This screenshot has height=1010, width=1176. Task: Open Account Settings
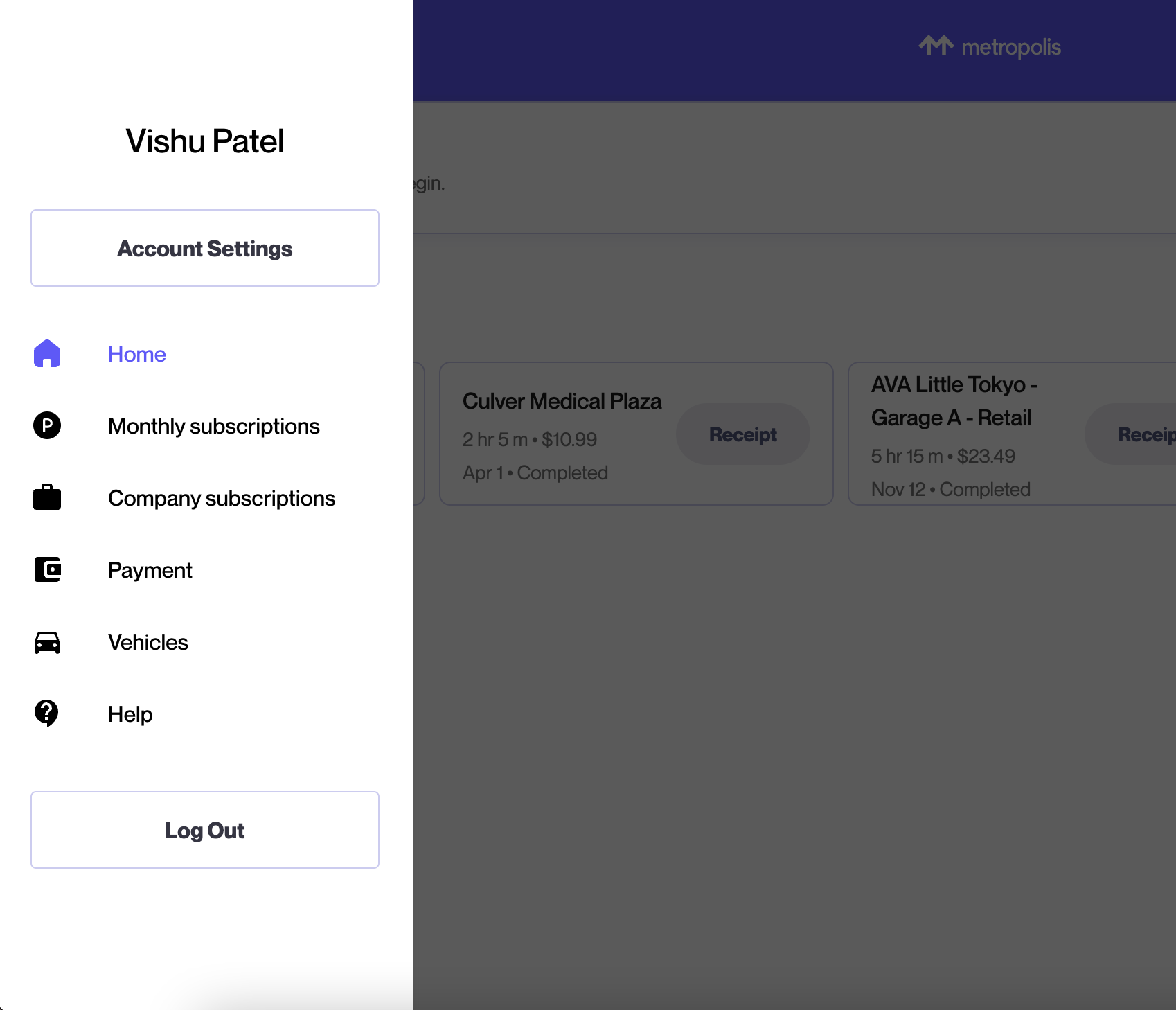pyautogui.click(x=205, y=248)
